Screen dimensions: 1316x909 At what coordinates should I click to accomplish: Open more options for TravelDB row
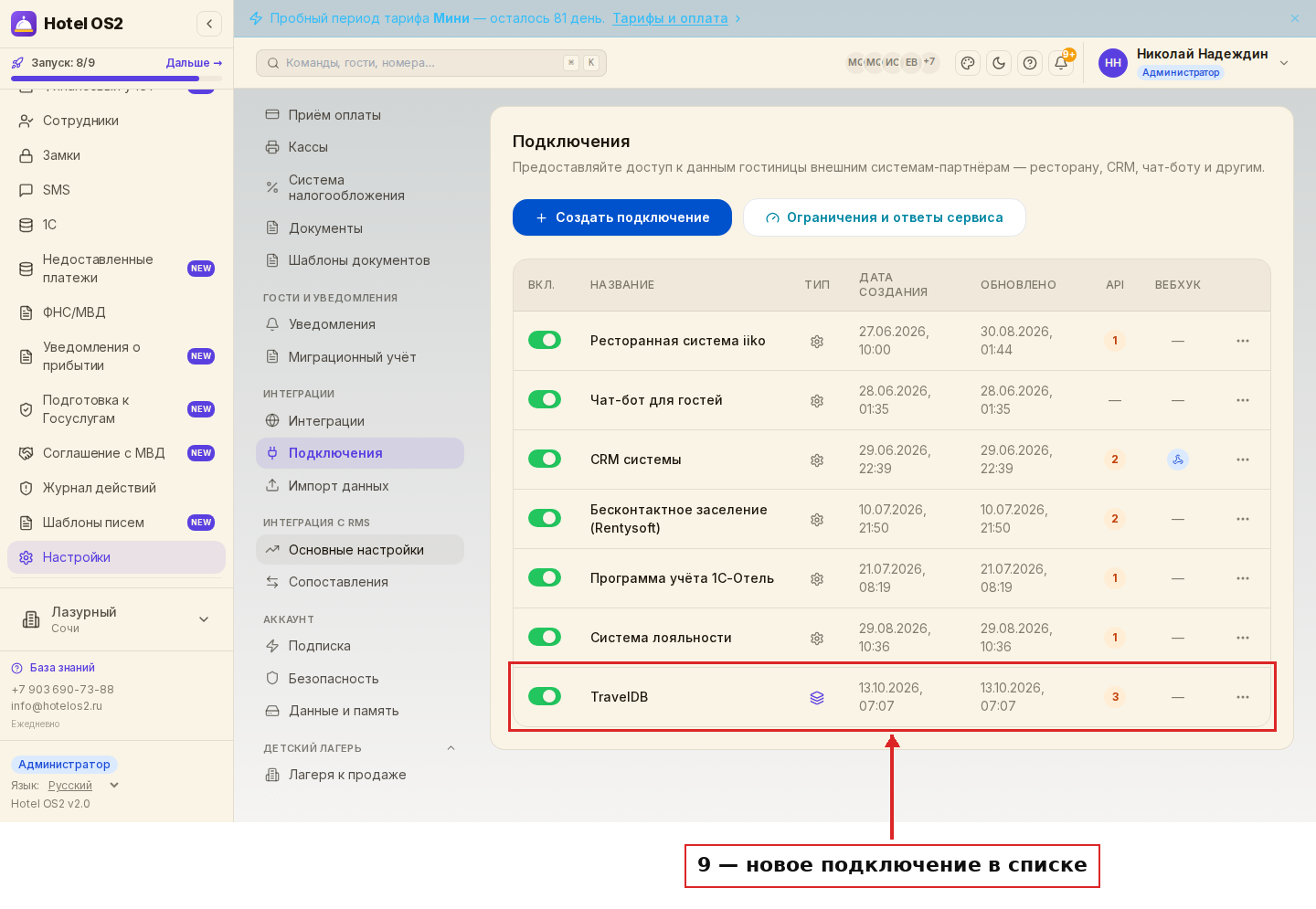click(1243, 697)
